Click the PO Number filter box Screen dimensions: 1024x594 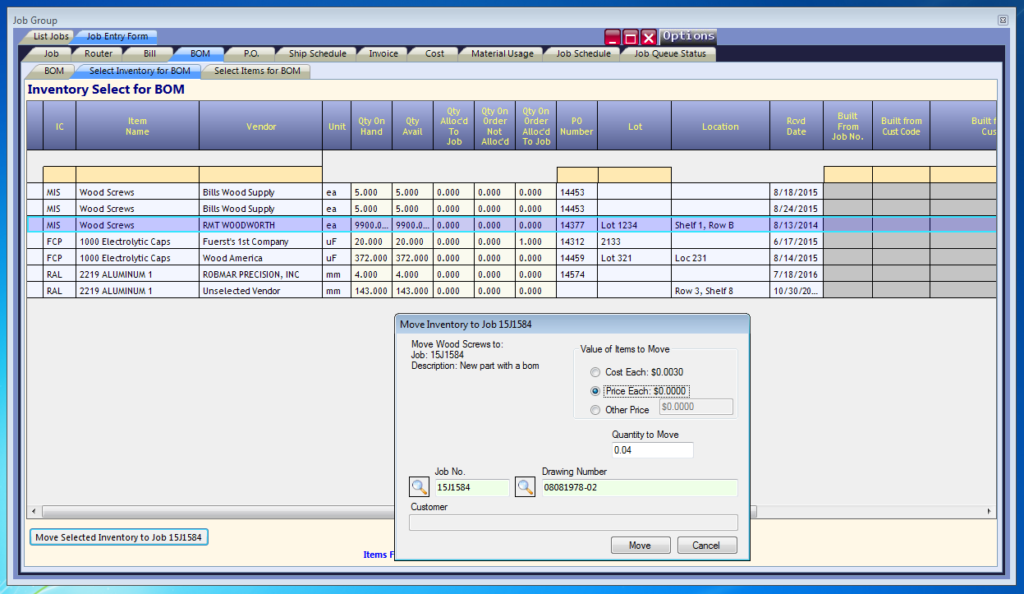tap(577, 174)
